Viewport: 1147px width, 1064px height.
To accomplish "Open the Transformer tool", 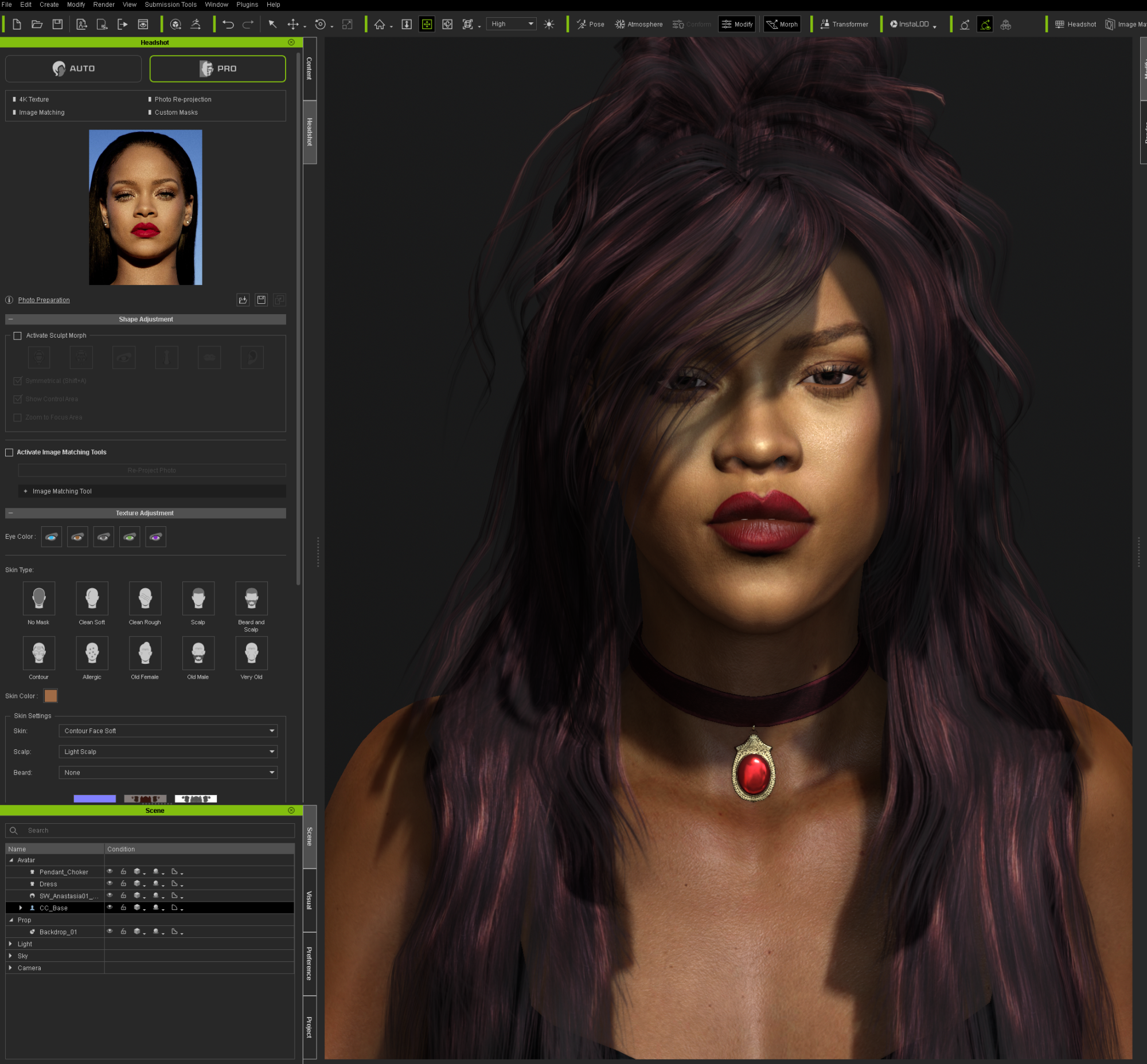I will pyautogui.click(x=844, y=24).
